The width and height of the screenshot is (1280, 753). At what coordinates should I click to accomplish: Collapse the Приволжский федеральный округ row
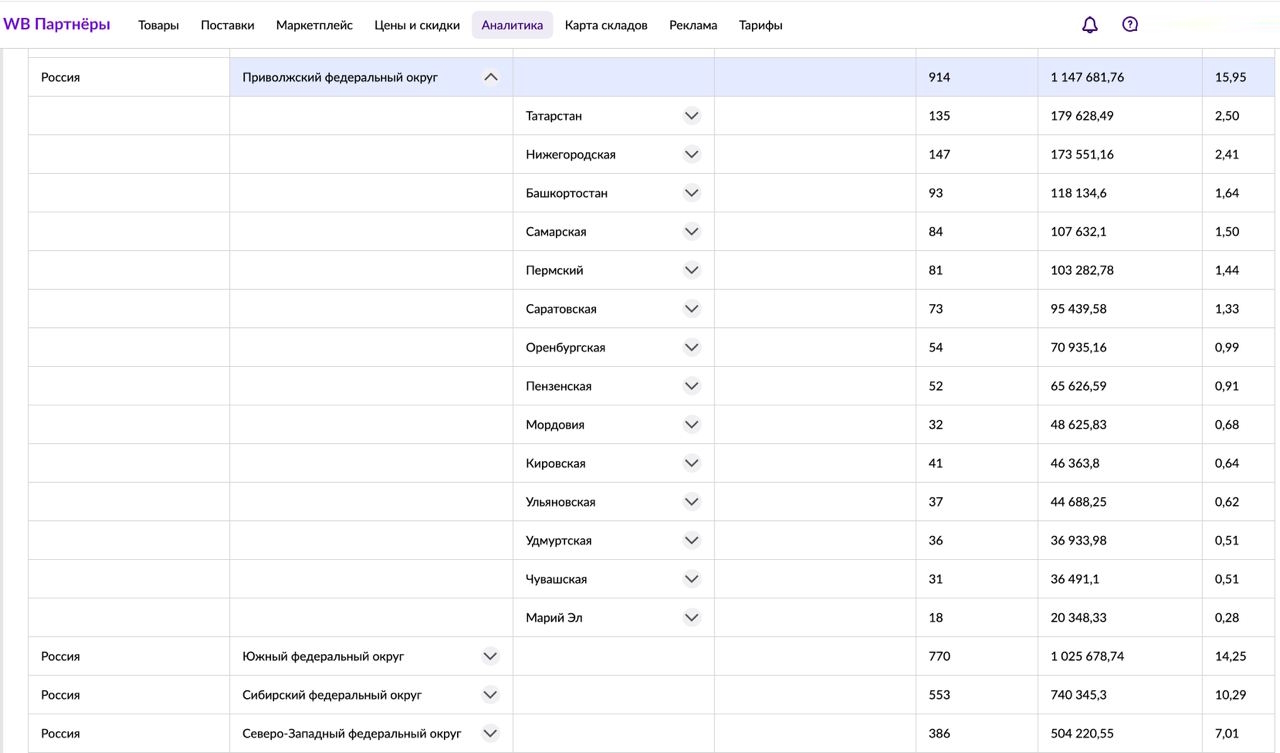click(x=491, y=77)
